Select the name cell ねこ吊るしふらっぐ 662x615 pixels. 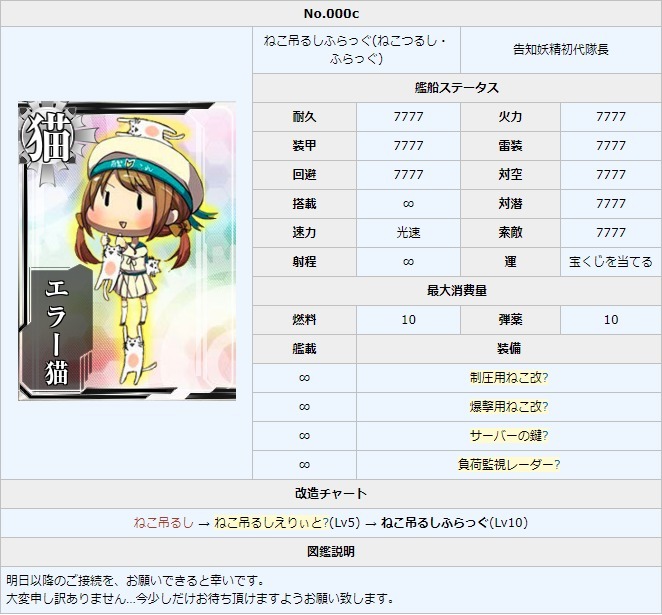tap(356, 49)
